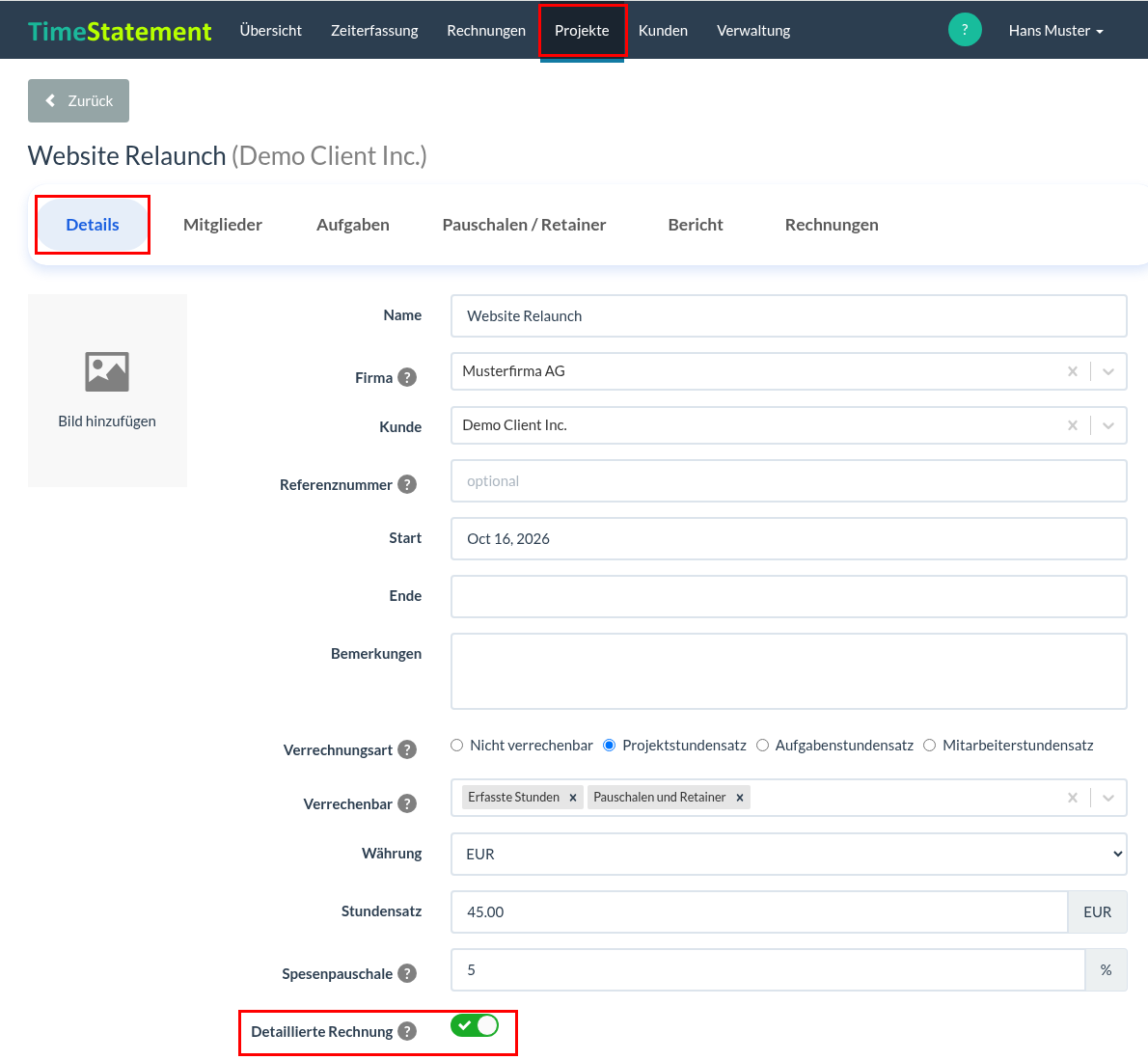Select the Nicht verrechenbar radio option
Screen dimensions: 1148x1060
point(457,746)
